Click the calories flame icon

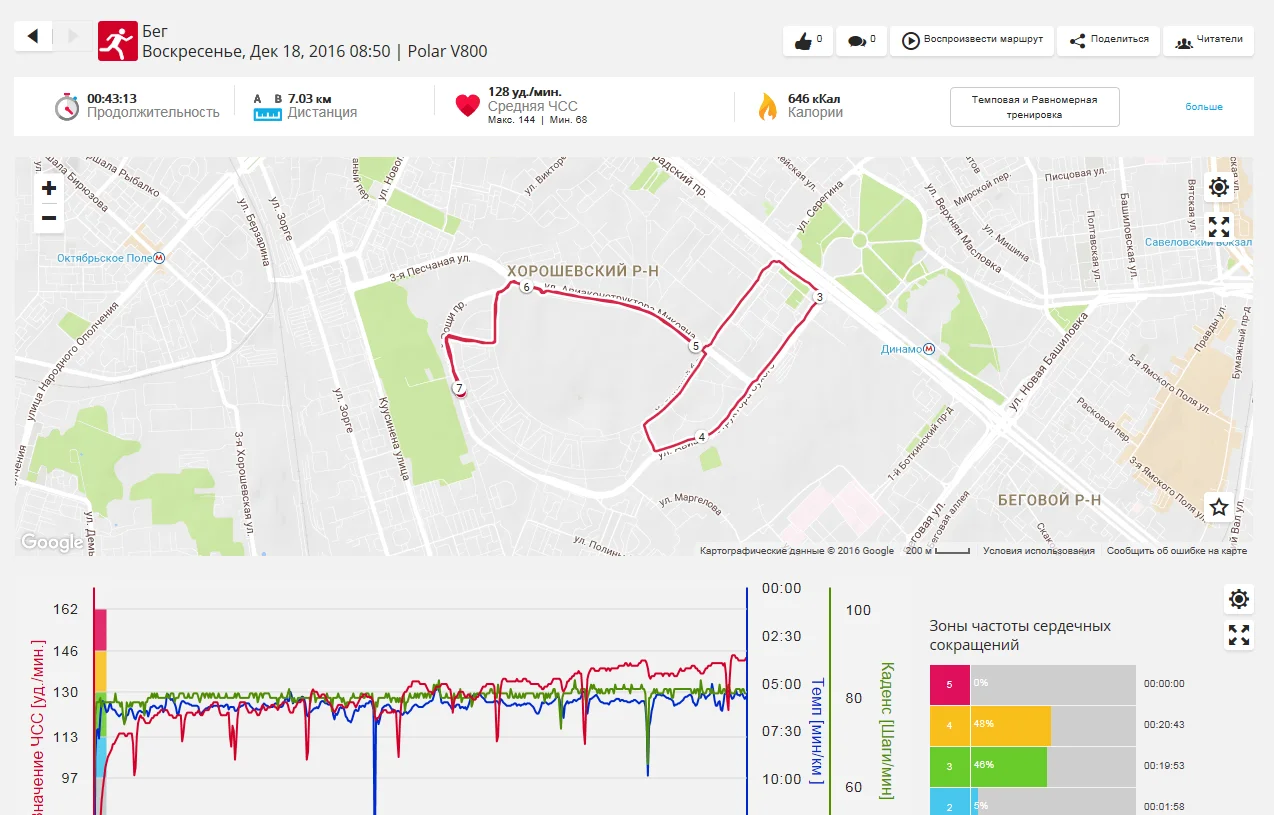(767, 106)
